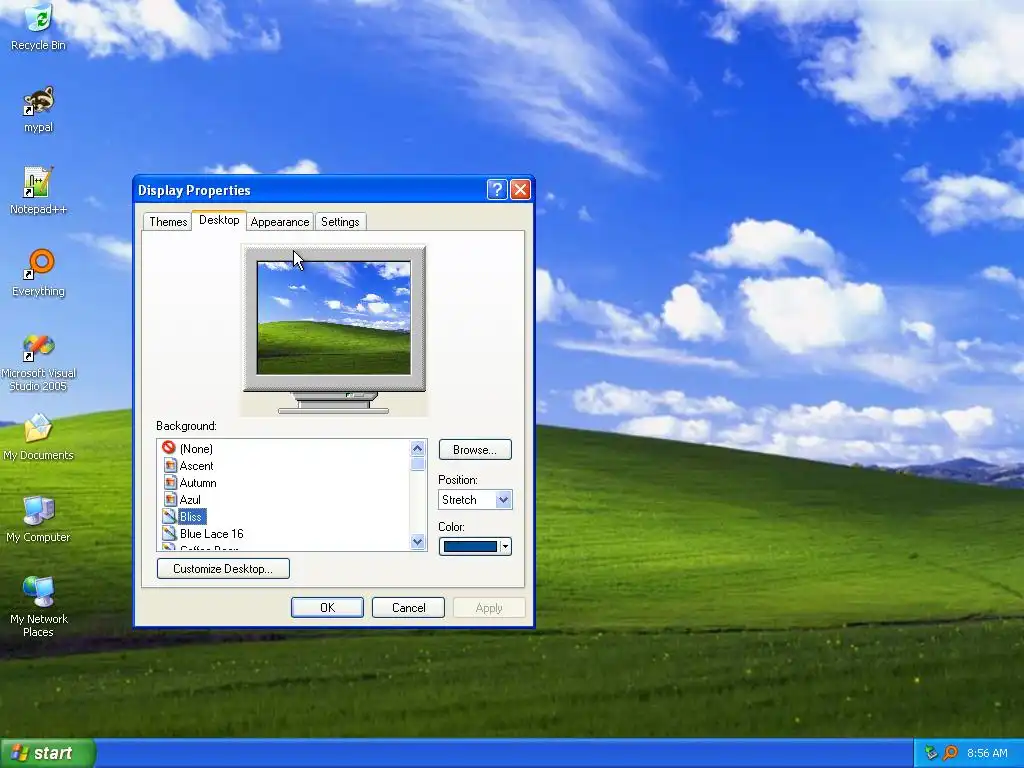Select the My Network Places icon
Screen dimensions: 1024x768
tap(39, 607)
